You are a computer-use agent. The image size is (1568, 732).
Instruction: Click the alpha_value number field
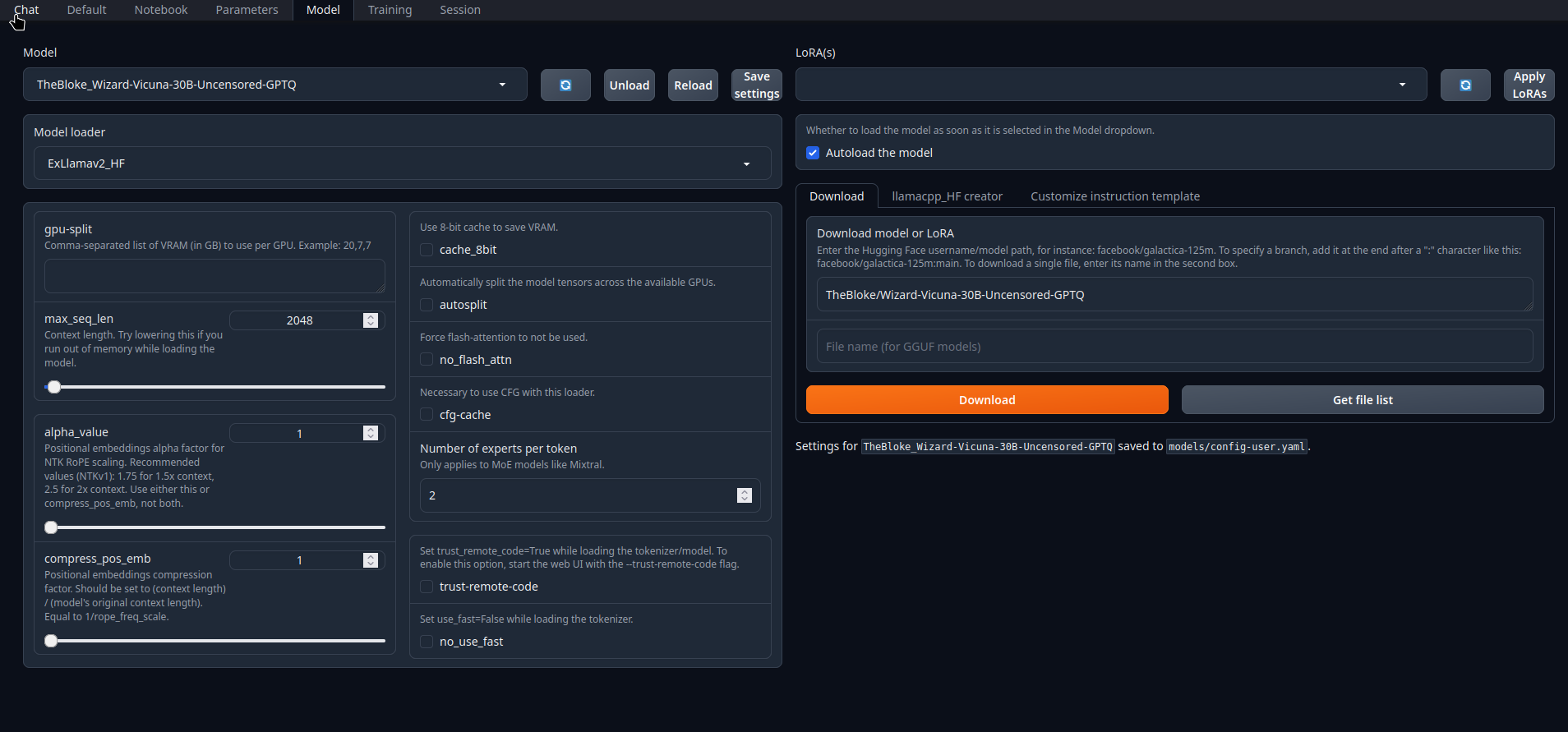pos(307,433)
